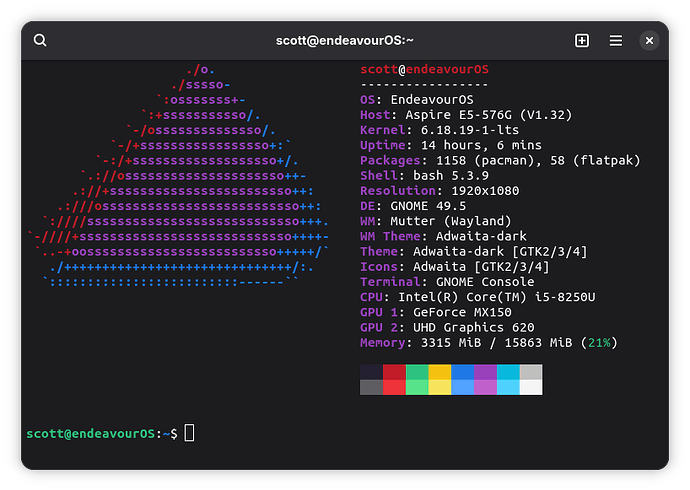Click the terminal cursor block at the prompt
The width and height of the screenshot is (690, 490).
189,433
